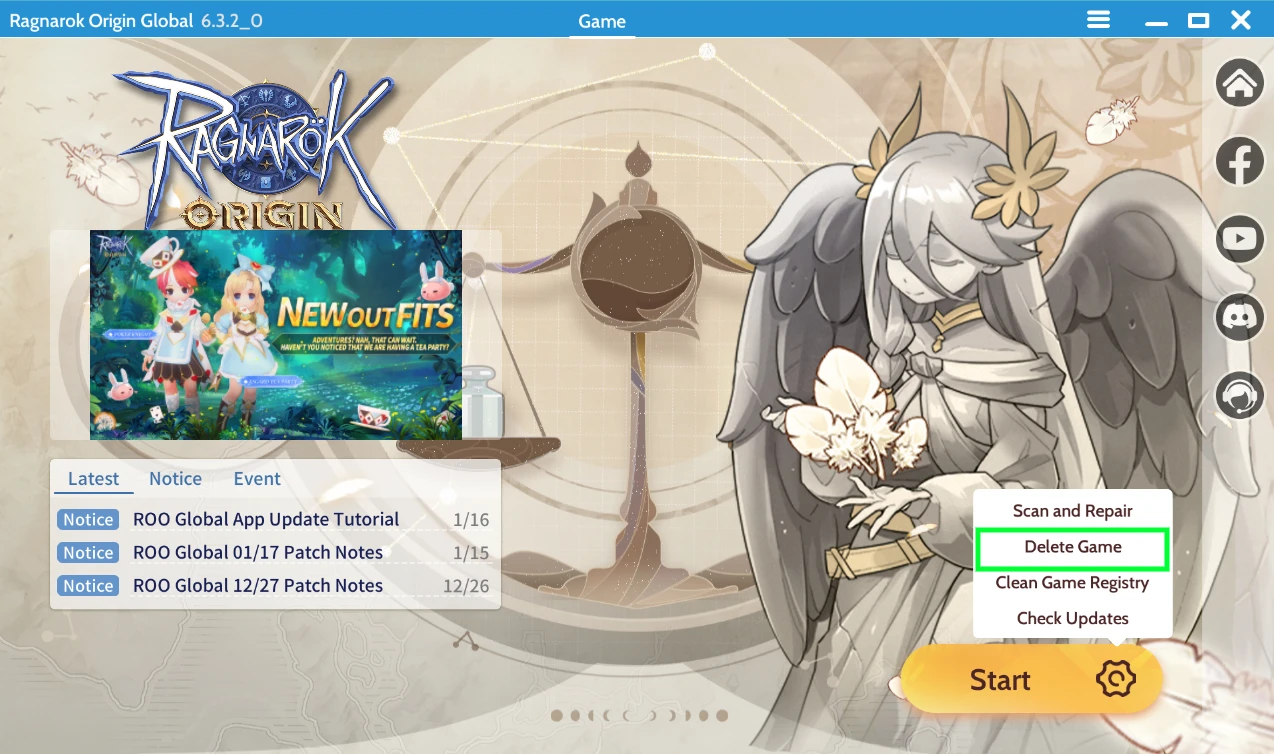Open customer support headset icon

(1240, 395)
